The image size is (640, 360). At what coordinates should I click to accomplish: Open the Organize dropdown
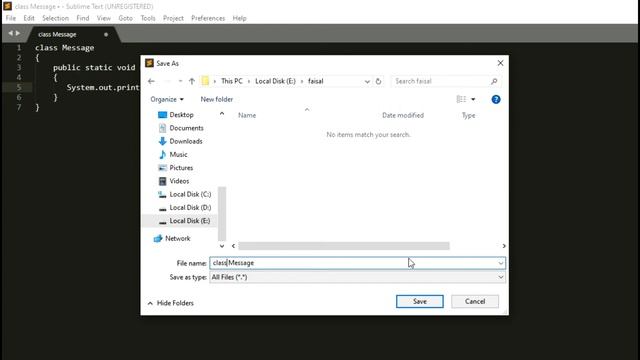click(x=167, y=99)
